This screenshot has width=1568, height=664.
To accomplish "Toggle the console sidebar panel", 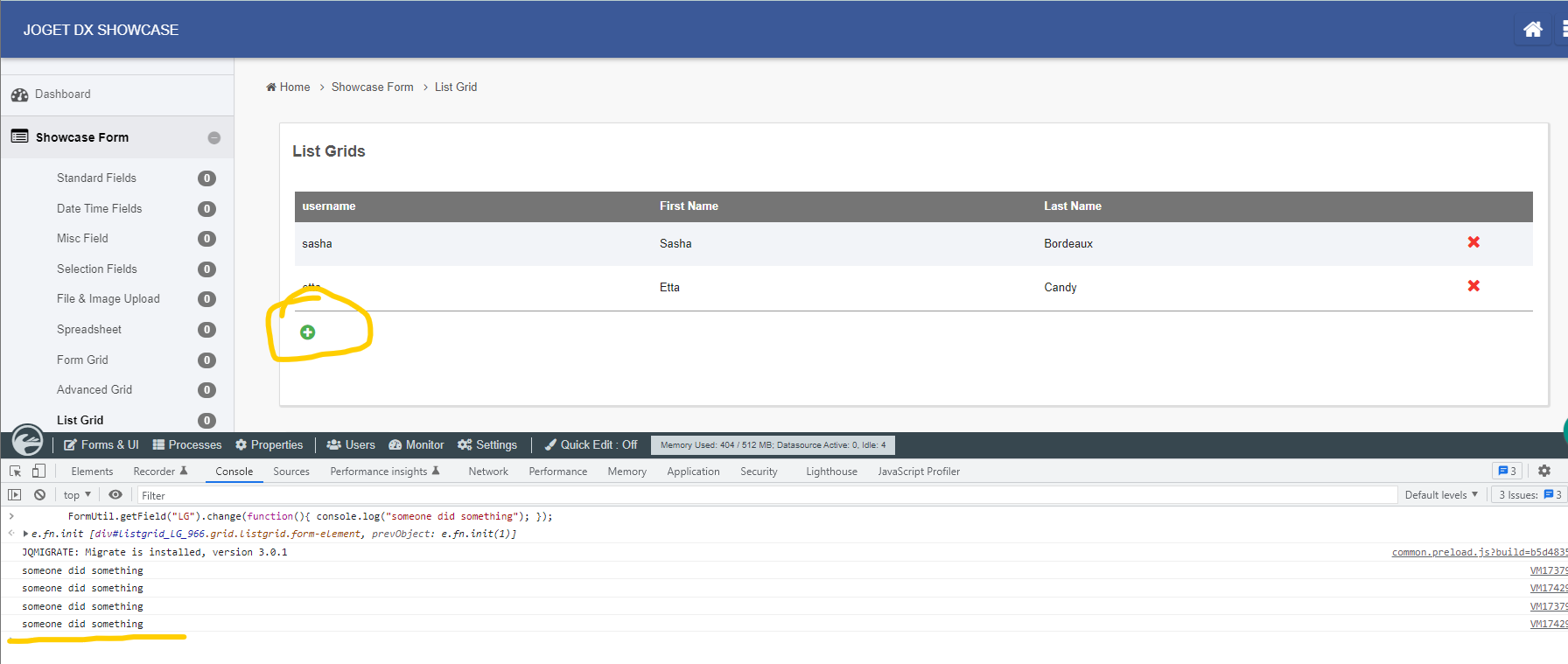I will click(15, 495).
